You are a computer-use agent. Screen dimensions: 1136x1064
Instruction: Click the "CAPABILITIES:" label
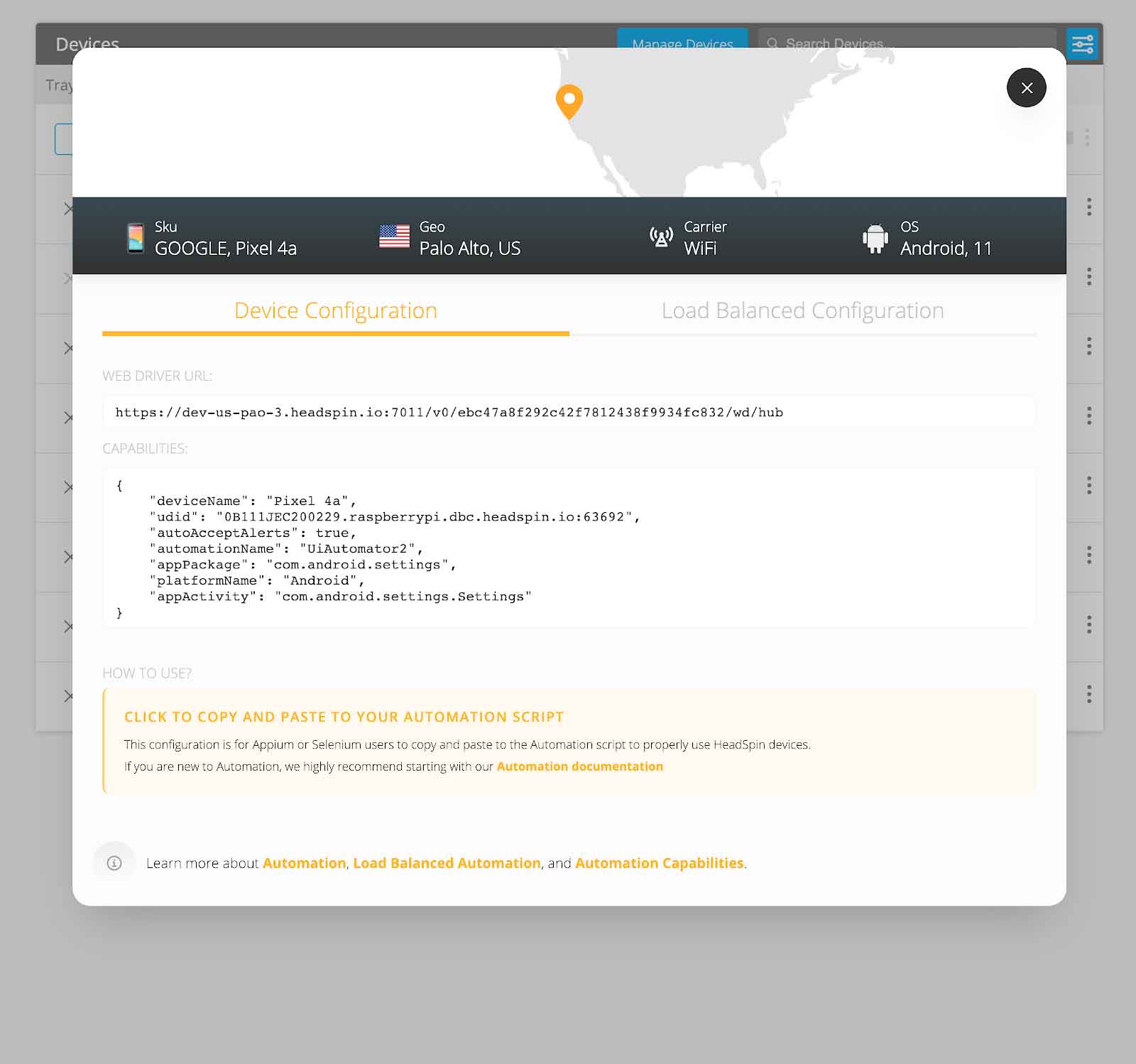(145, 449)
